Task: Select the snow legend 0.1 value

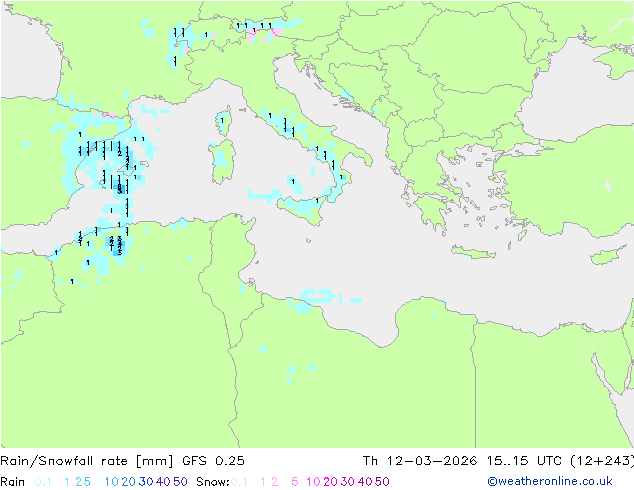Action: click(239, 482)
